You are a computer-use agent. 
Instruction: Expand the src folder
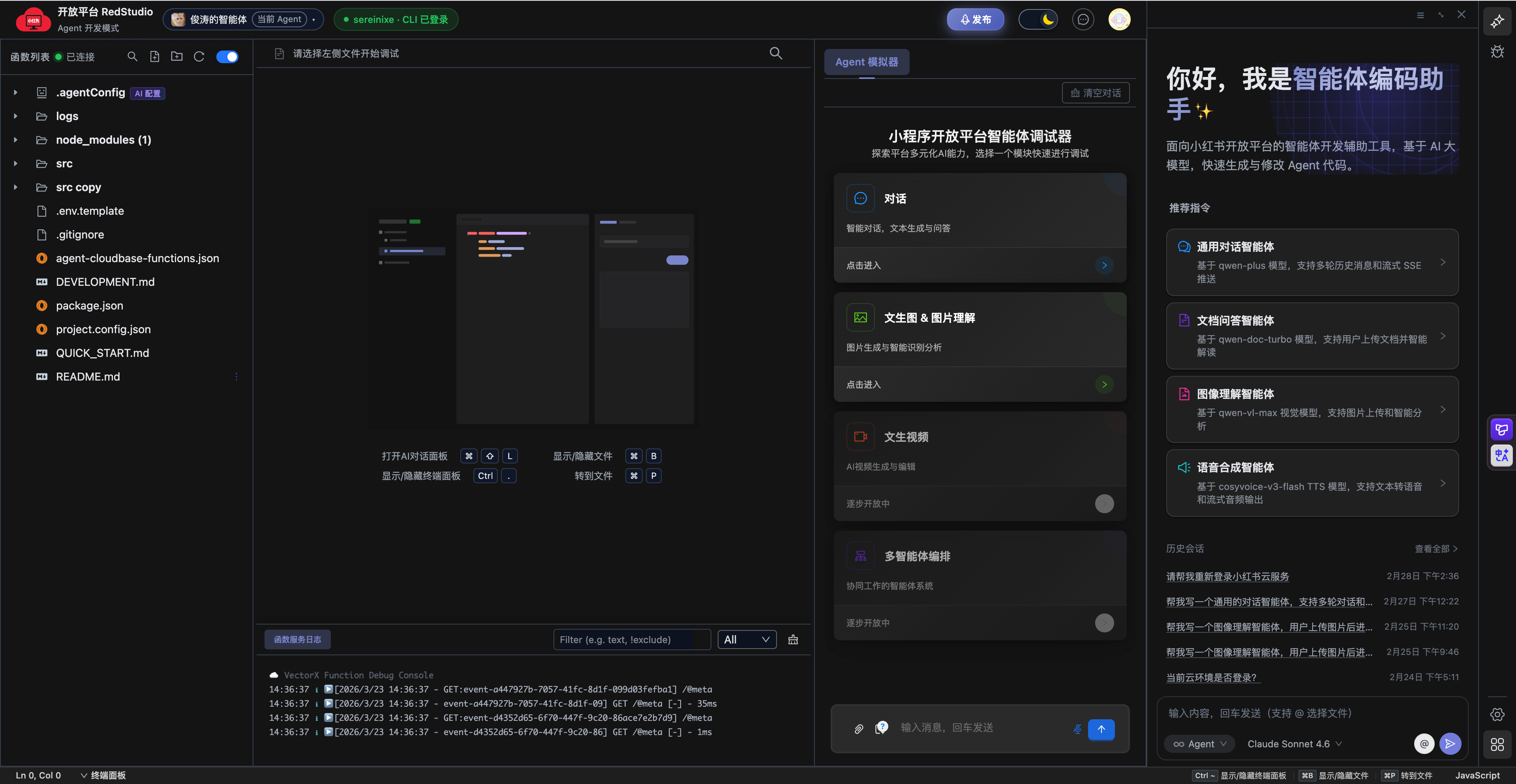[16, 163]
